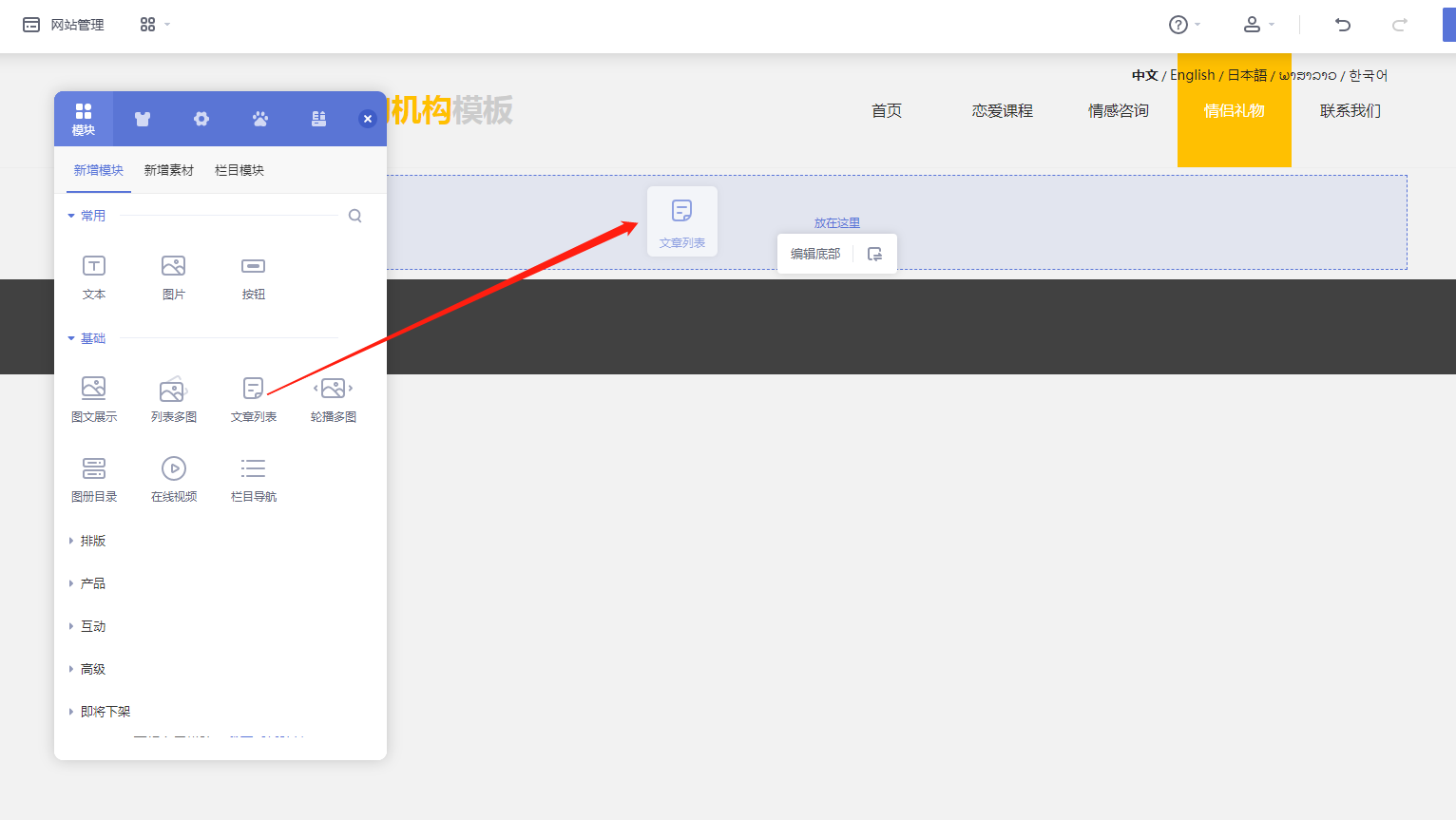Switch to the 栏目模块 tab
1456x820 pixels.
239,170
